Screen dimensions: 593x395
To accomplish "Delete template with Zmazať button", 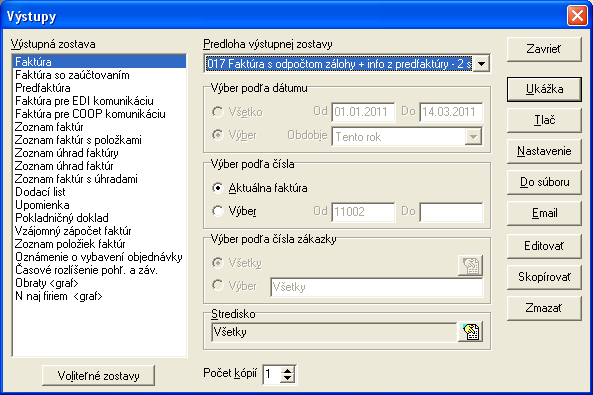I will (x=544, y=308).
